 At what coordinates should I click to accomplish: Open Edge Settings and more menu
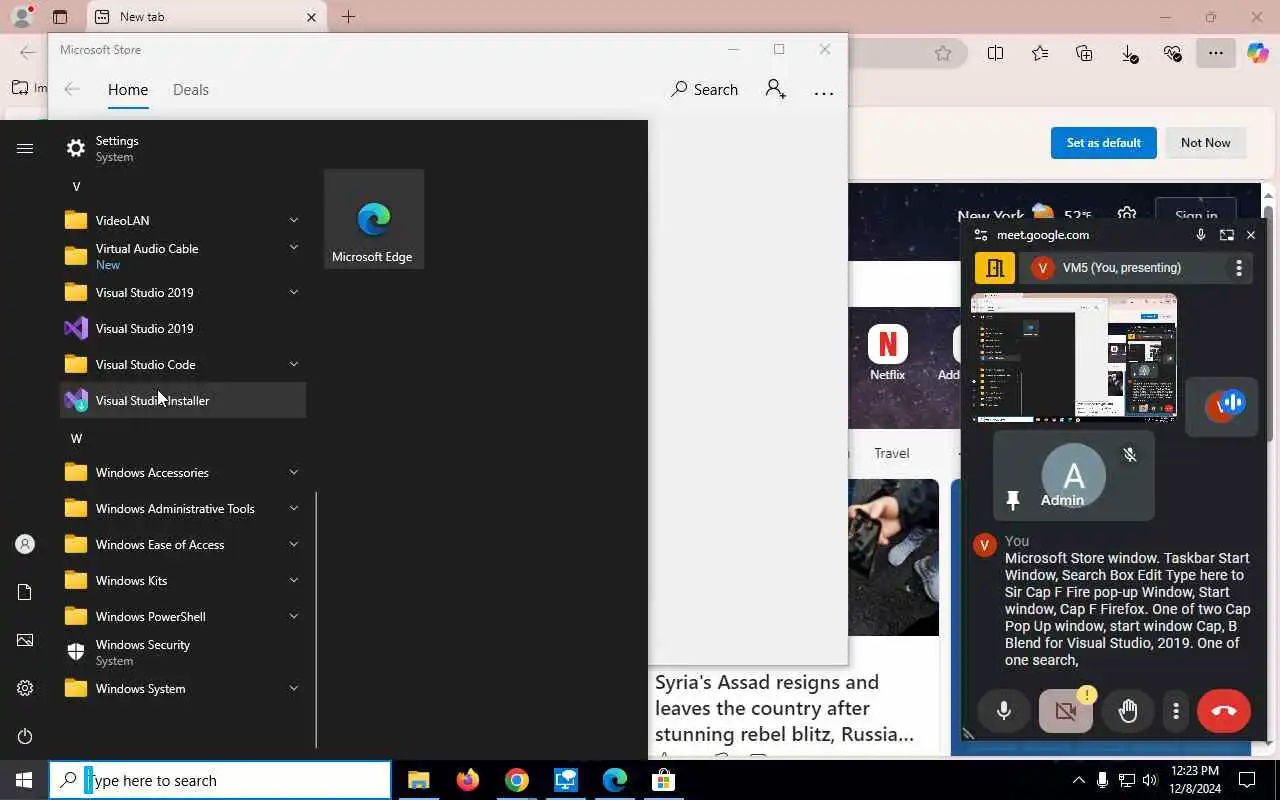(1215, 54)
